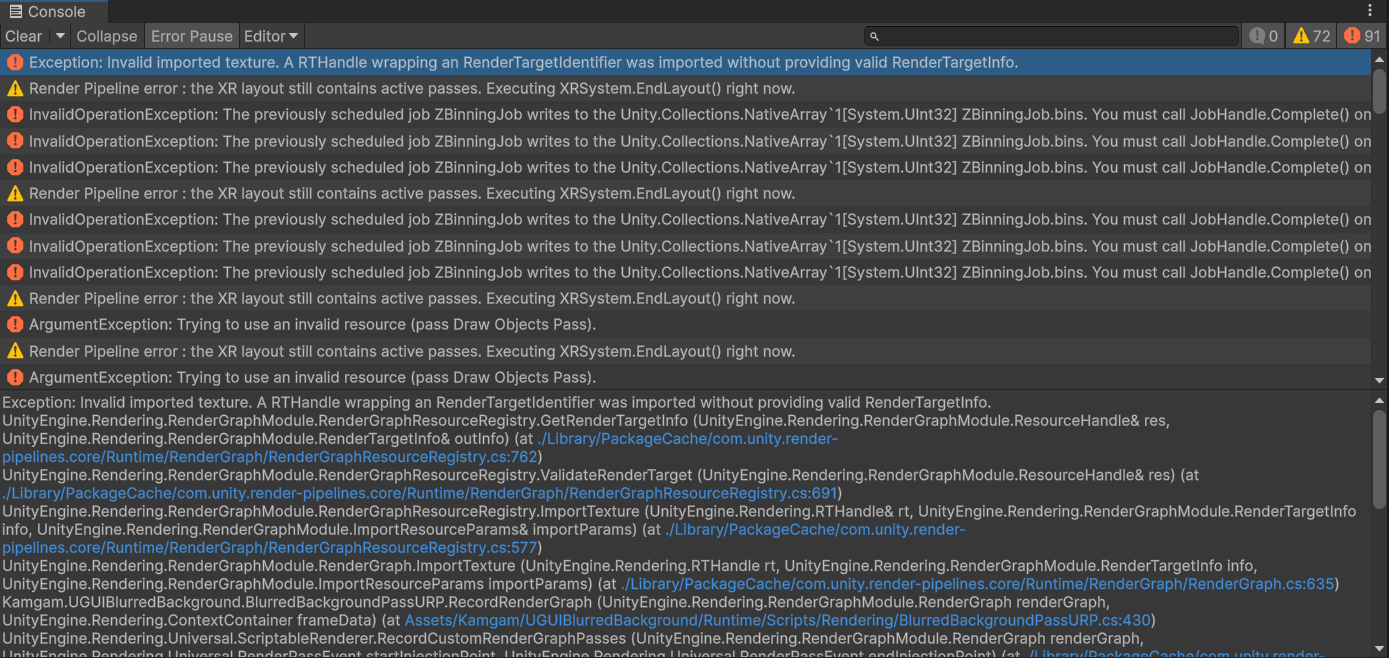Toggle the info messages filter showing 0
The height and width of the screenshot is (658, 1389).
[x=1262, y=35]
